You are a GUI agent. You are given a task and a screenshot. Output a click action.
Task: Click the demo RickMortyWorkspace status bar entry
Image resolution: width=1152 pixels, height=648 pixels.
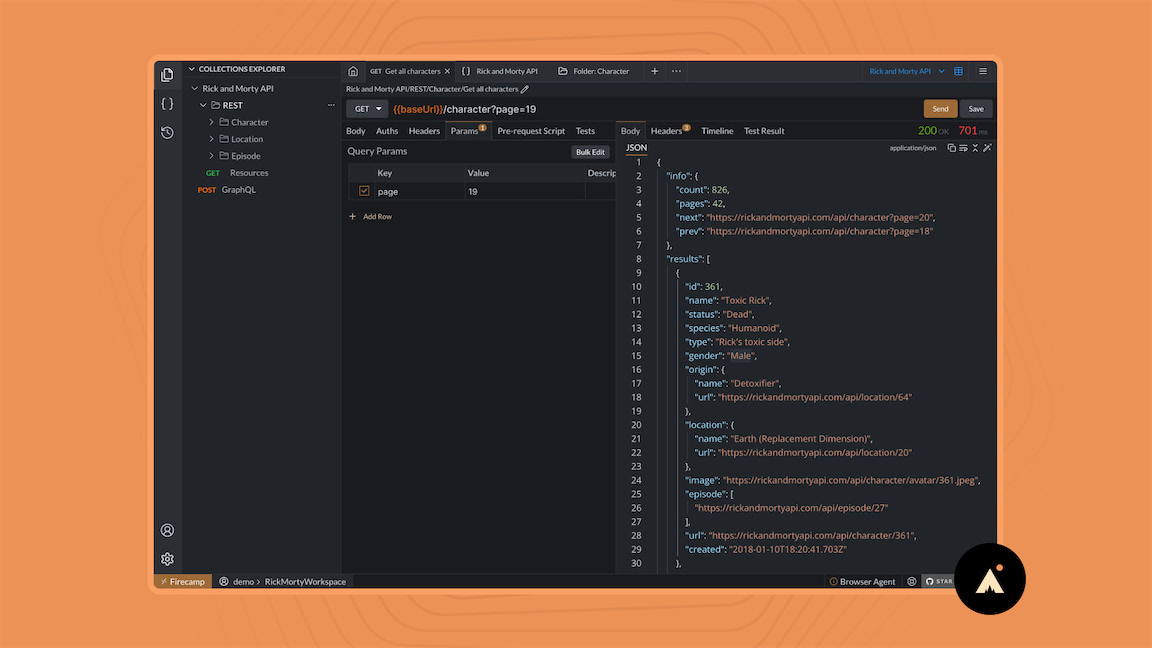pyautogui.click(x=283, y=581)
